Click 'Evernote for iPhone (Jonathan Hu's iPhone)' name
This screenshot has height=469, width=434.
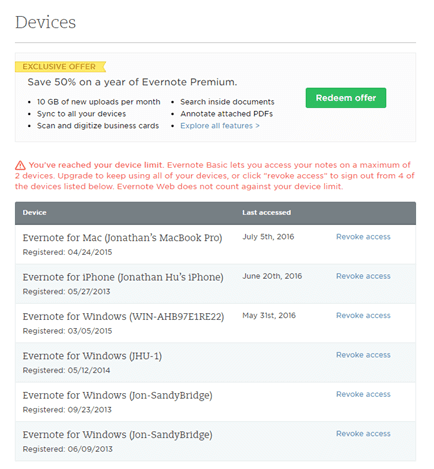(123, 277)
